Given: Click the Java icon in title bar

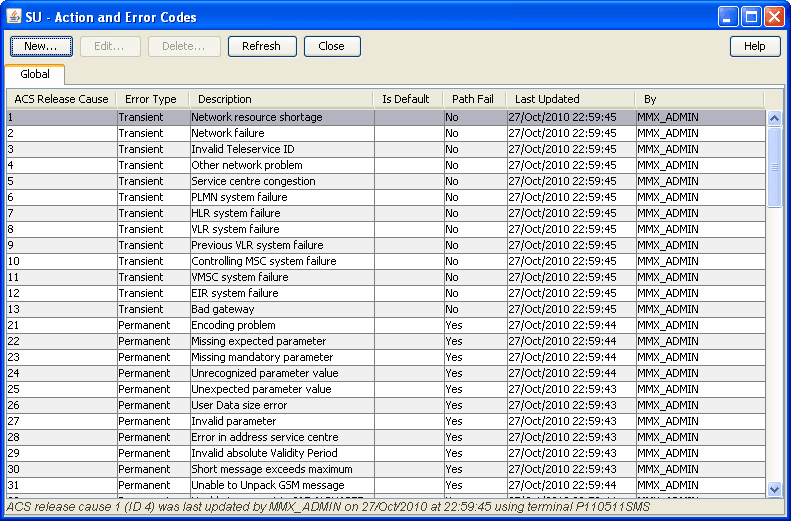Looking at the screenshot, I should (x=14, y=17).
